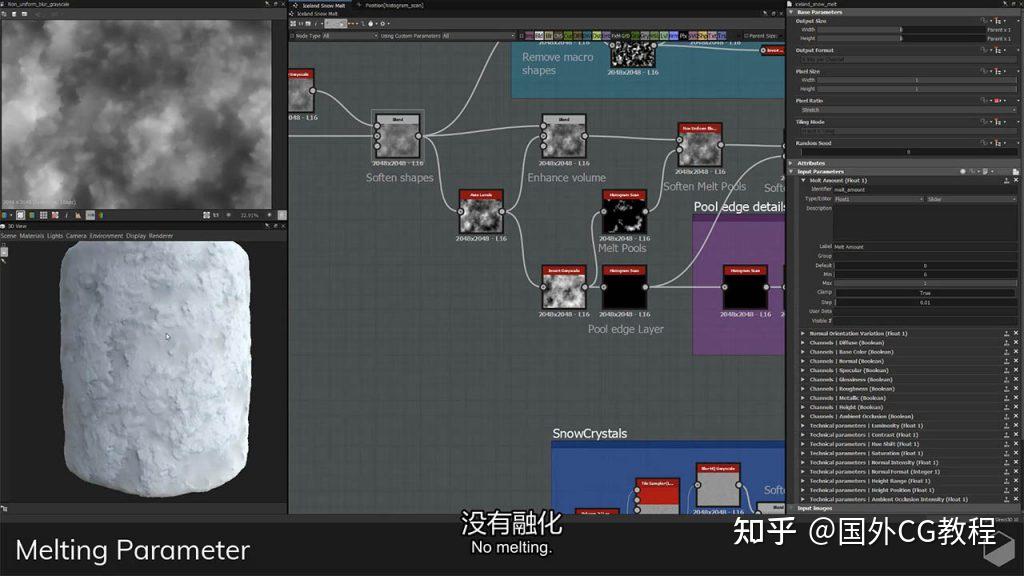Click the Blur HQ Grayscale node
This screenshot has width=1024, height=576.
[718, 485]
